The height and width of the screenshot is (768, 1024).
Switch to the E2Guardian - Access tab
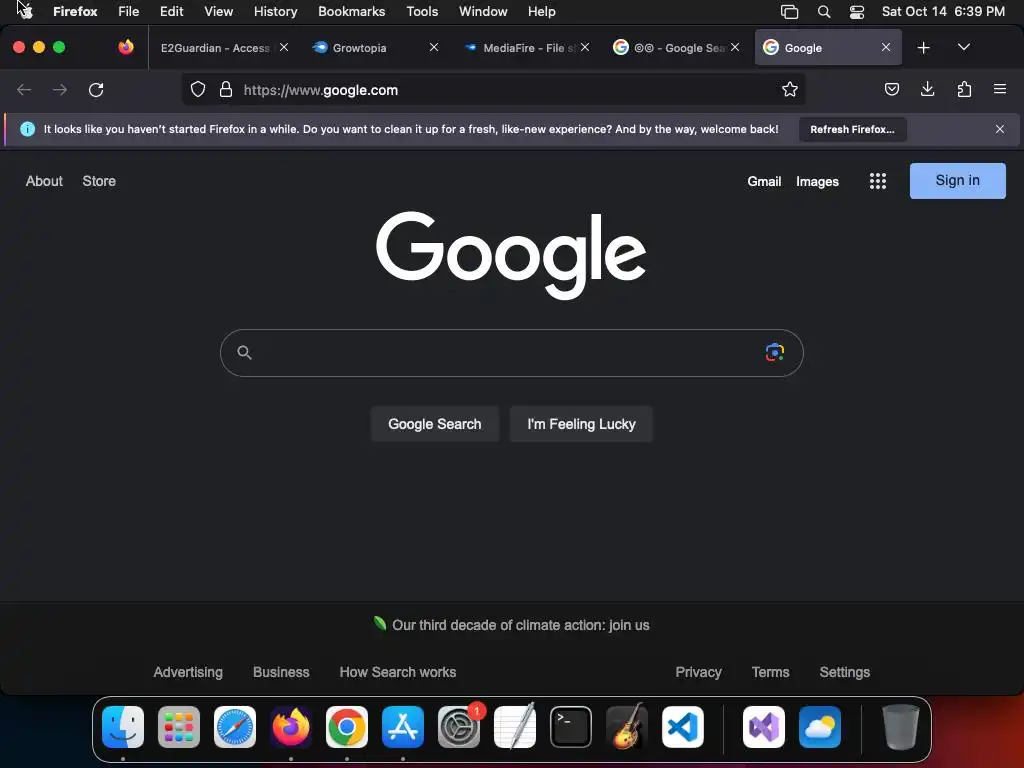(x=223, y=48)
